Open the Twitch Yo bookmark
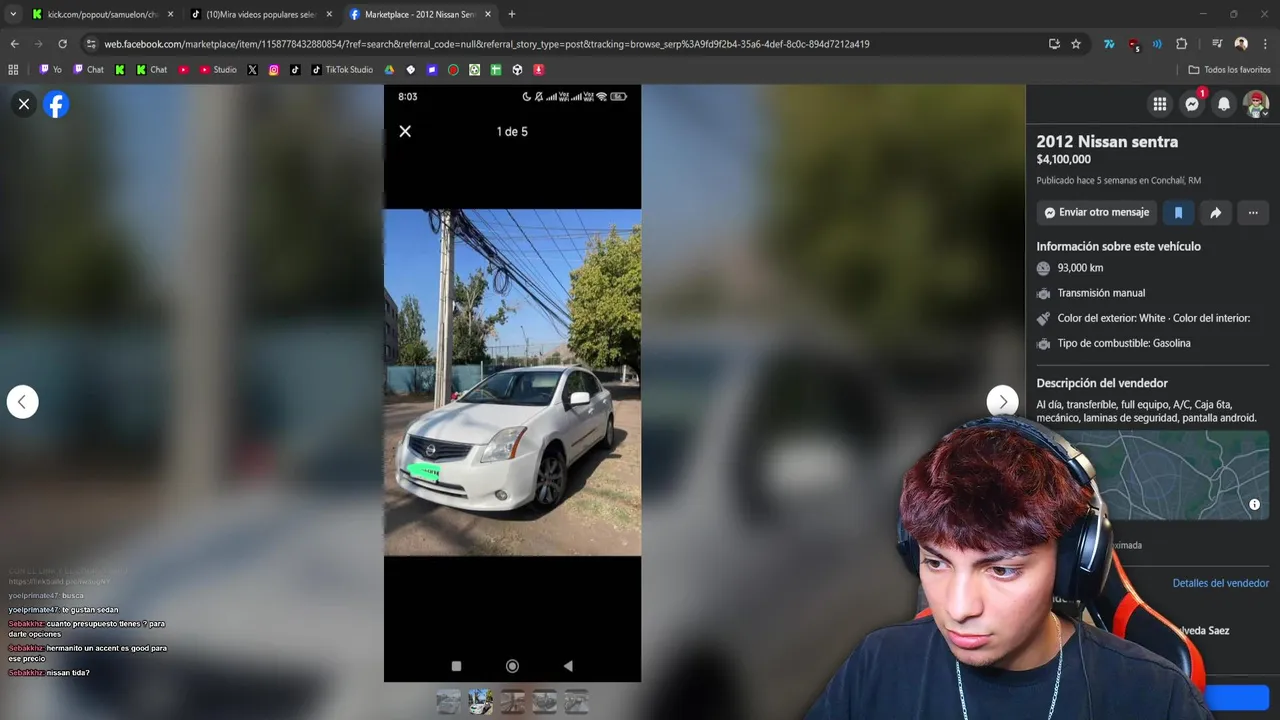Screen dimensions: 1280x720 pyautogui.click(x=50, y=70)
